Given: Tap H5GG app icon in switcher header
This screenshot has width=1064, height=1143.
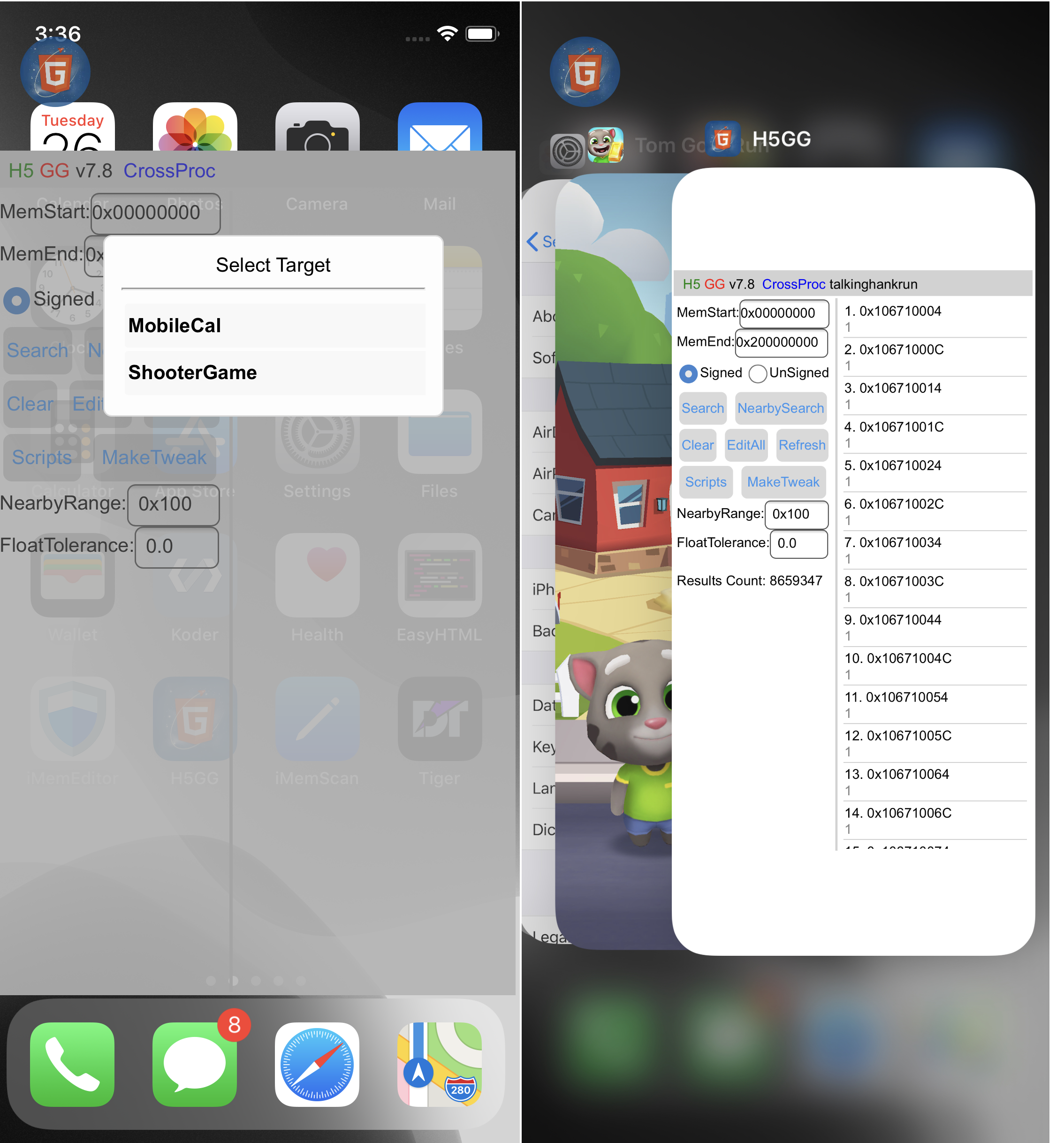Looking at the screenshot, I should (722, 139).
